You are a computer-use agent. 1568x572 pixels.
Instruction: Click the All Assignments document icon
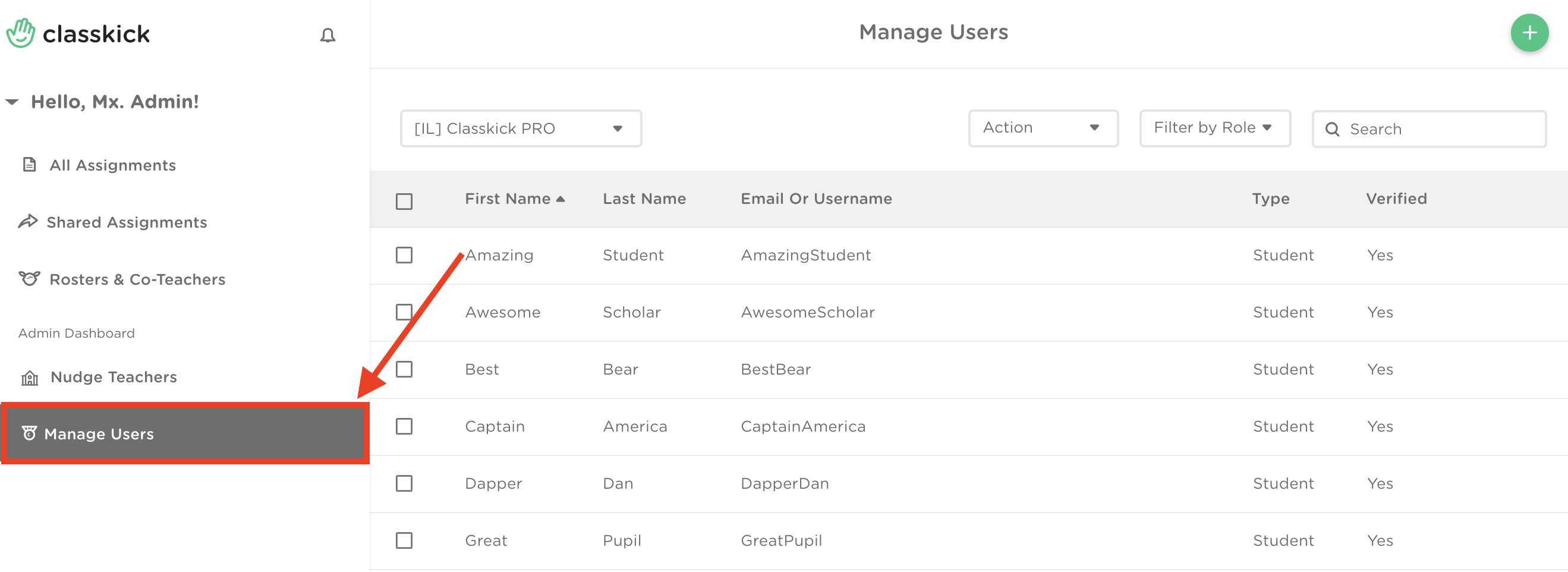point(29,165)
